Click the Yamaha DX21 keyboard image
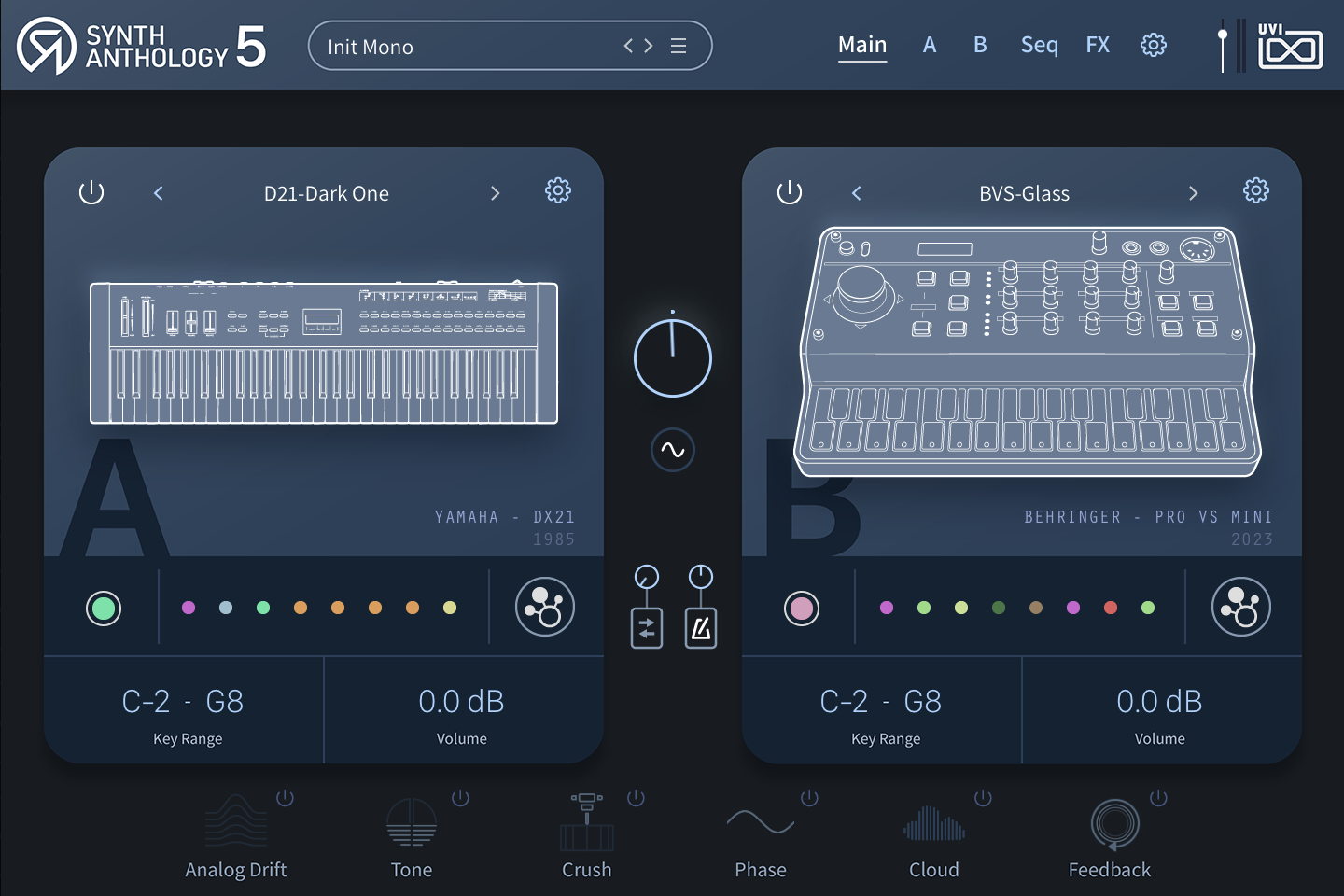1344x896 pixels. (x=324, y=352)
